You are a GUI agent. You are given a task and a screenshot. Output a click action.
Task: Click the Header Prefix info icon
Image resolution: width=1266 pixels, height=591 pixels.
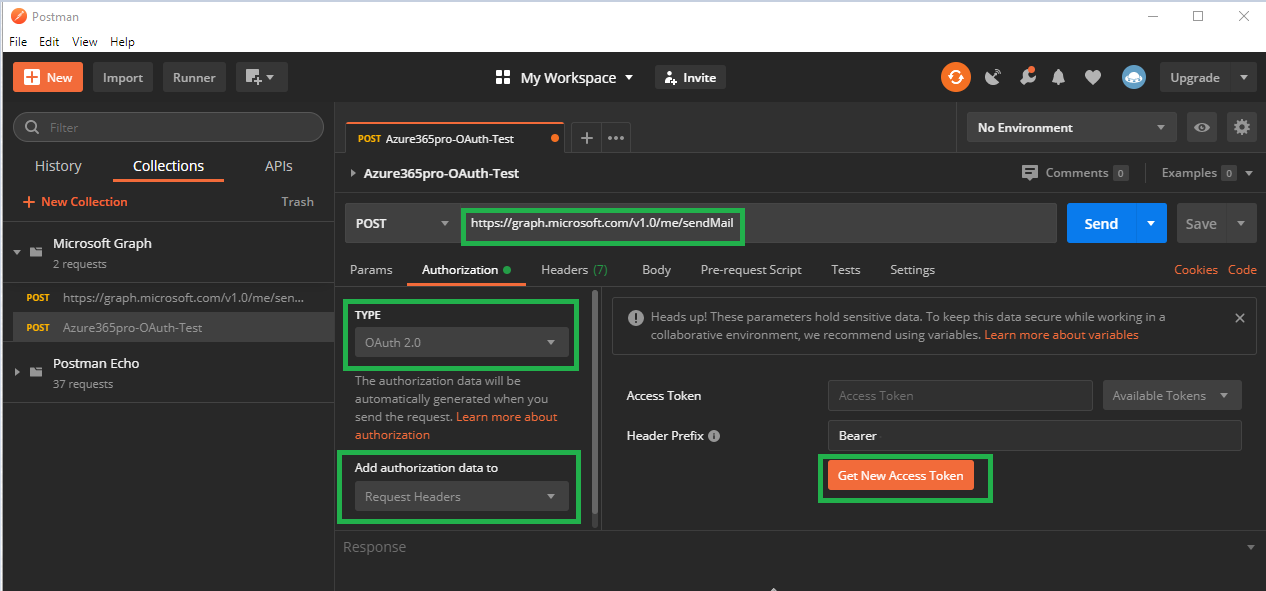(714, 436)
